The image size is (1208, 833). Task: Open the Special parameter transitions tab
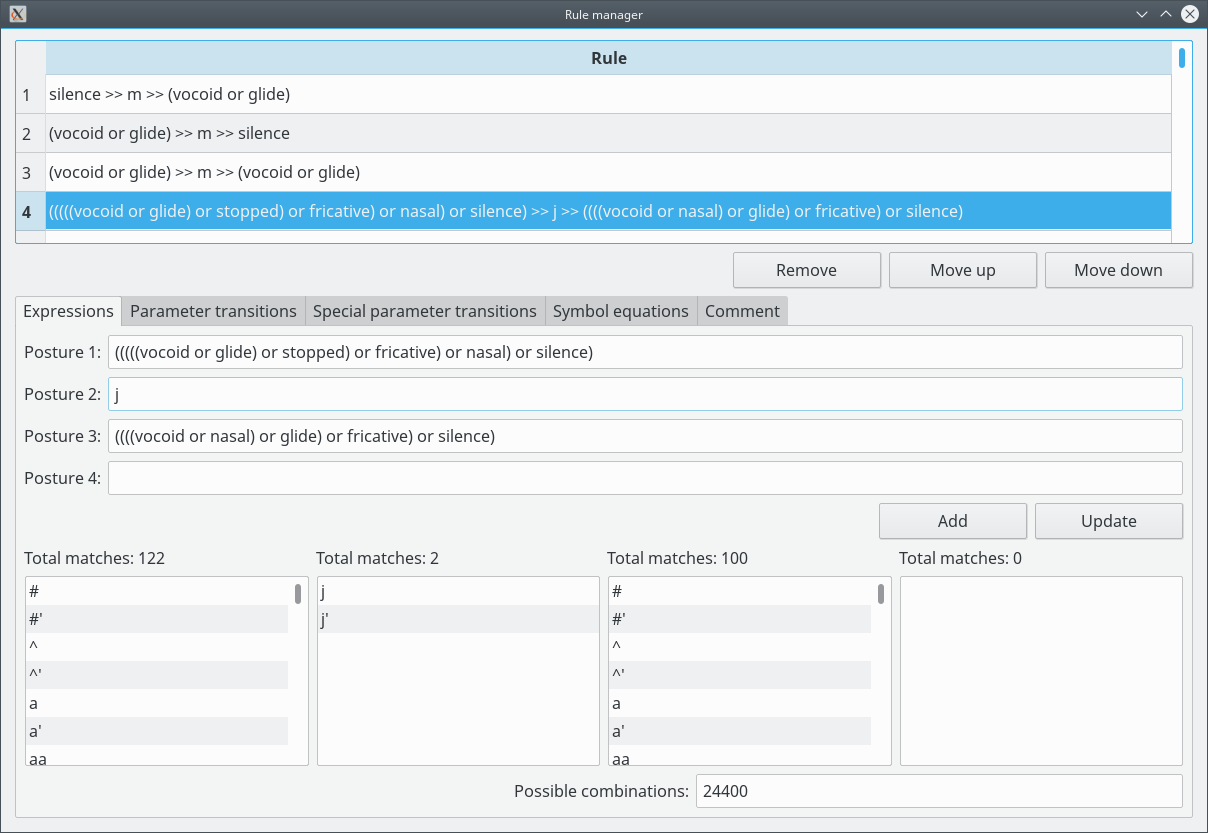pyautogui.click(x=425, y=311)
